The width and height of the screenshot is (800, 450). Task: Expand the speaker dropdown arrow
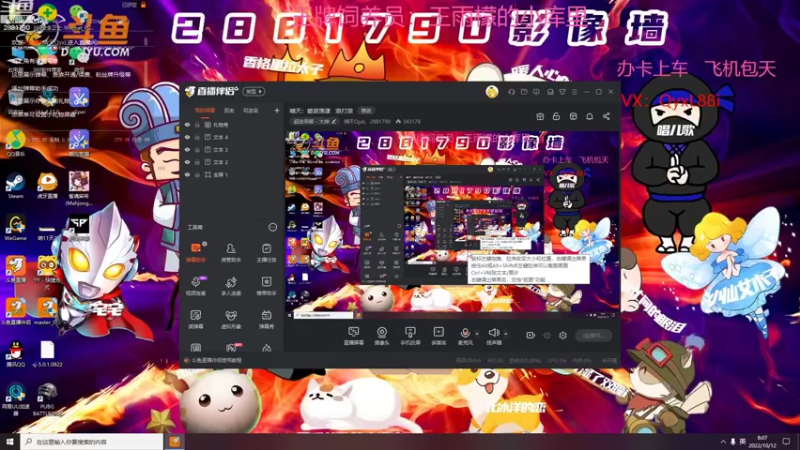coord(506,334)
